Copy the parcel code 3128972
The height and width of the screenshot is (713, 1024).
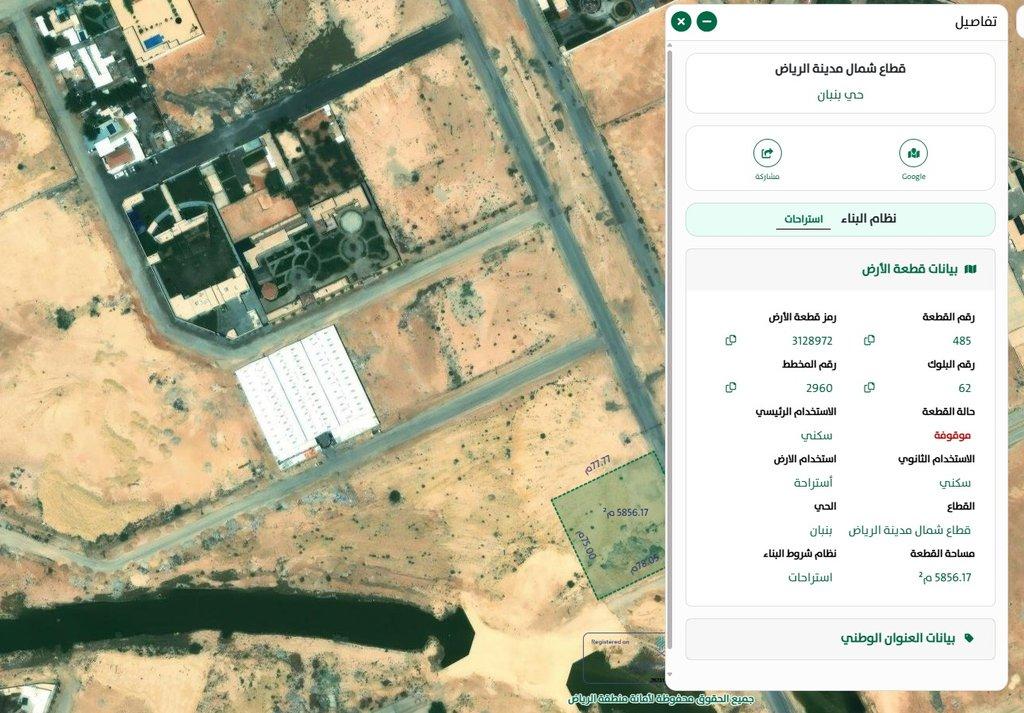[x=731, y=340]
